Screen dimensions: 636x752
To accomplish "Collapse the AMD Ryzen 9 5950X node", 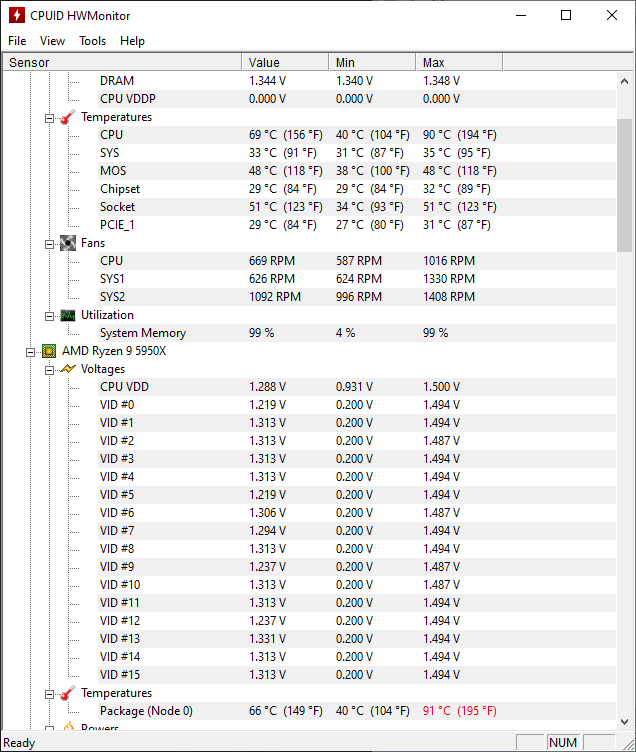I will (x=30, y=352).
